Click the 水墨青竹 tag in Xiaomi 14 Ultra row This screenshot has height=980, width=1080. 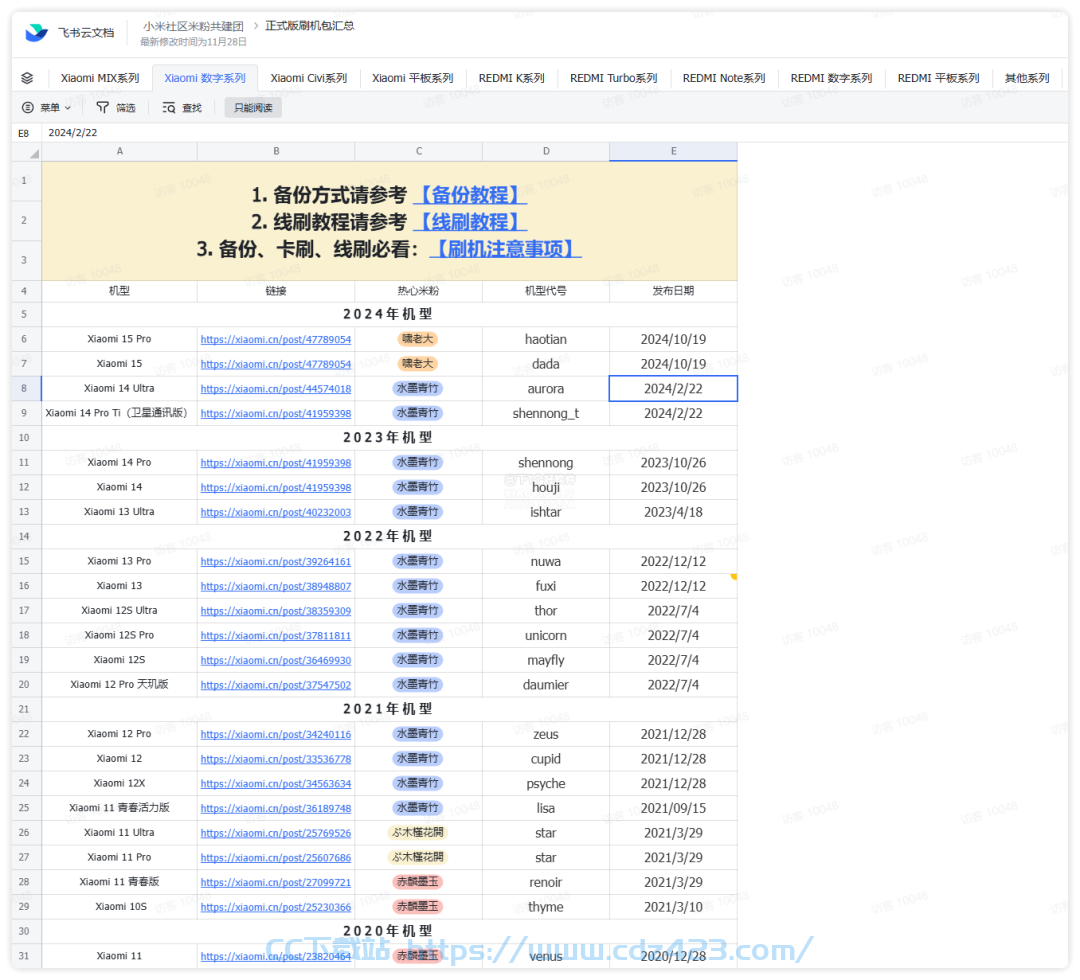(418, 388)
